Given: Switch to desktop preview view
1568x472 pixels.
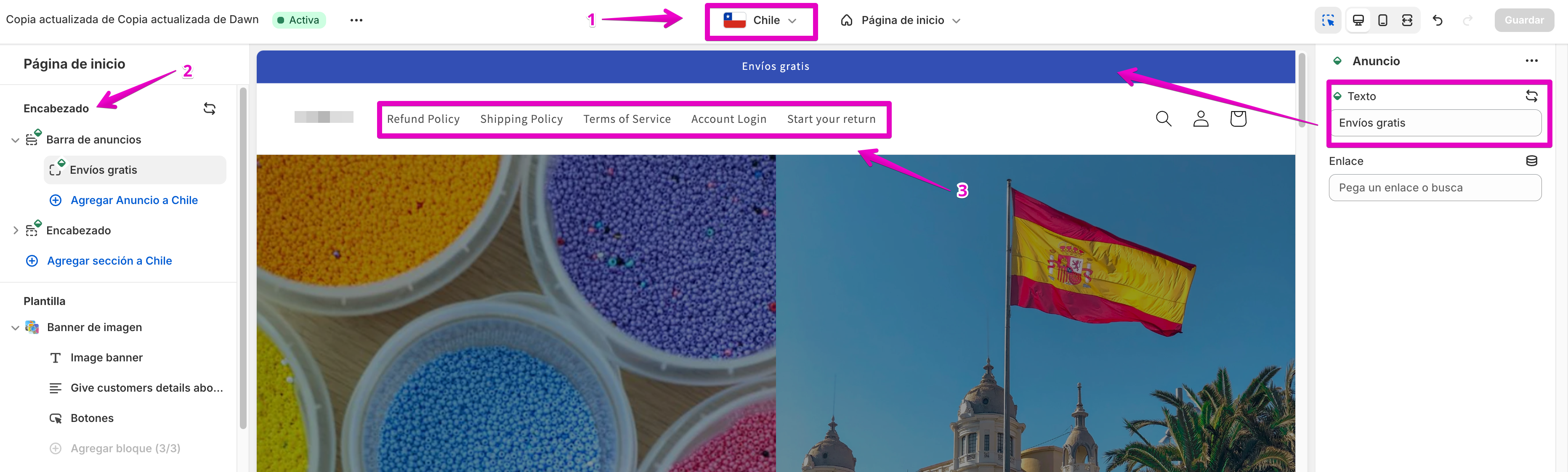Looking at the screenshot, I should coord(1358,21).
